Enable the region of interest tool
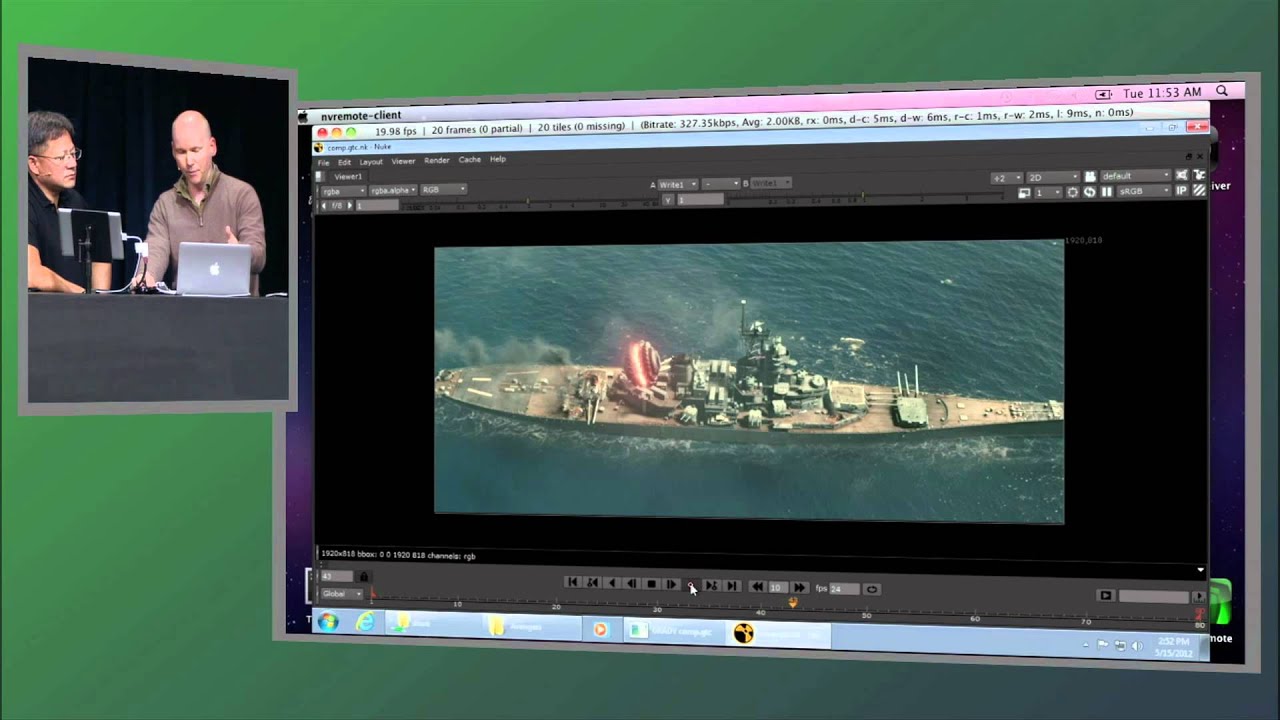This screenshot has height=720, width=1280. pos(1073,191)
